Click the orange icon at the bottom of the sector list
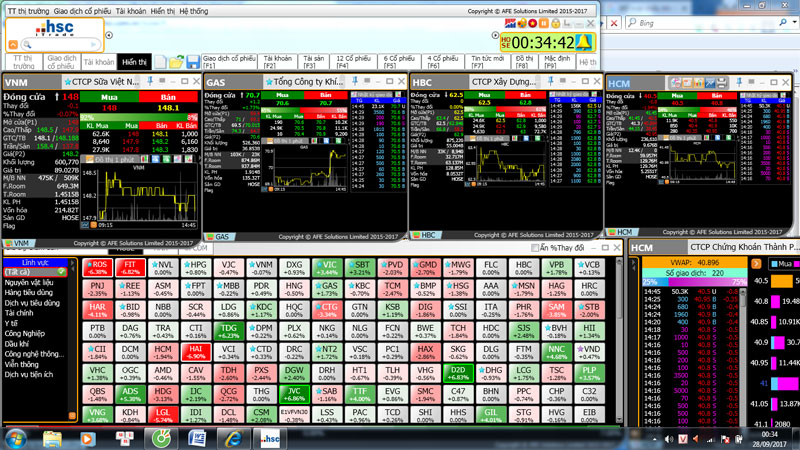The width and height of the screenshot is (800, 450). 72,416
